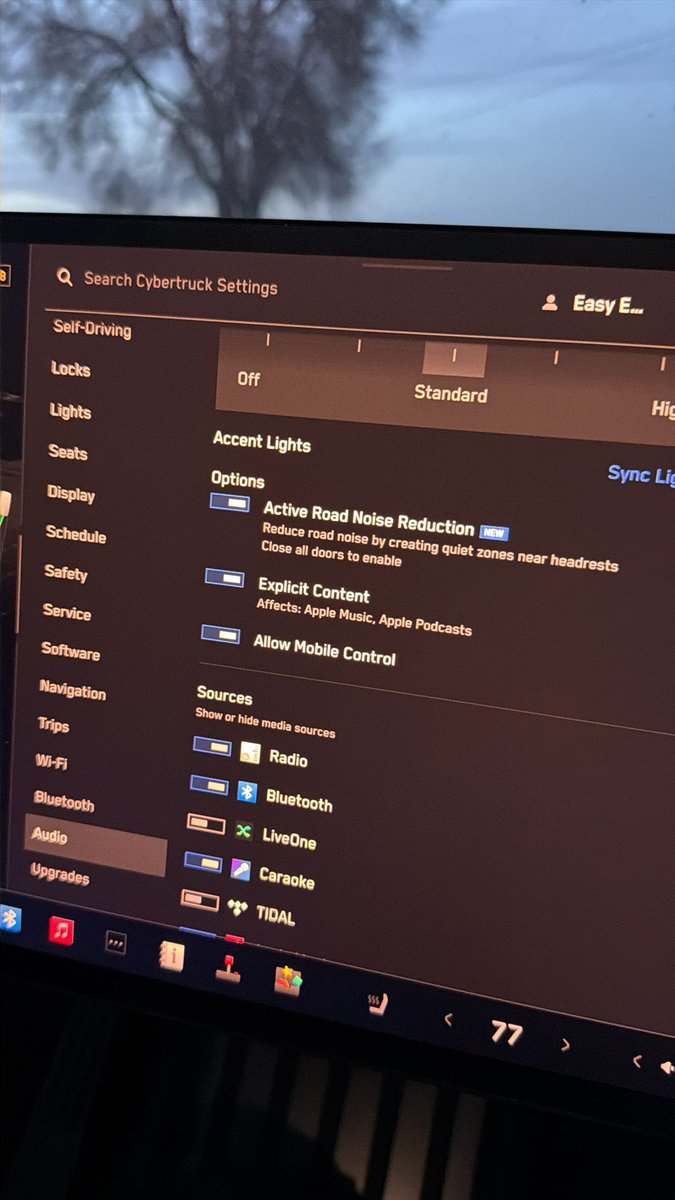This screenshot has height=1200, width=675.
Task: Enable the TIDAL source switch
Action: [200, 901]
